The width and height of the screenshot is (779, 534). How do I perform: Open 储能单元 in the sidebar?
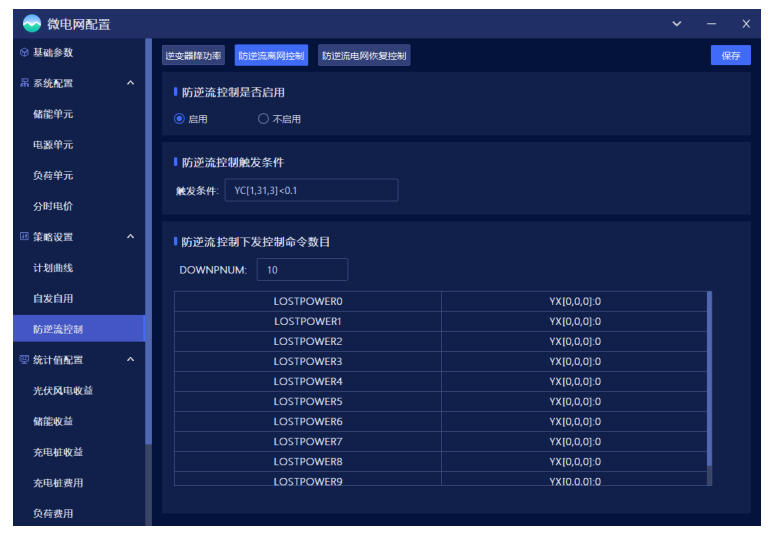[x=53, y=114]
